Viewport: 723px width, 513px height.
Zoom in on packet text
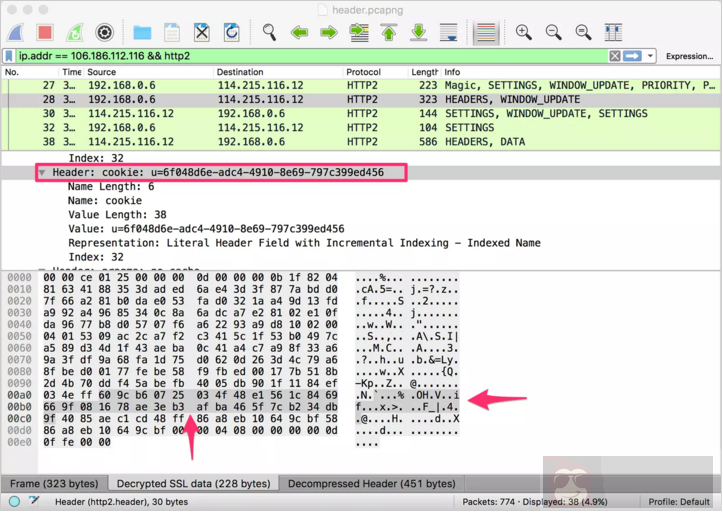(x=523, y=32)
